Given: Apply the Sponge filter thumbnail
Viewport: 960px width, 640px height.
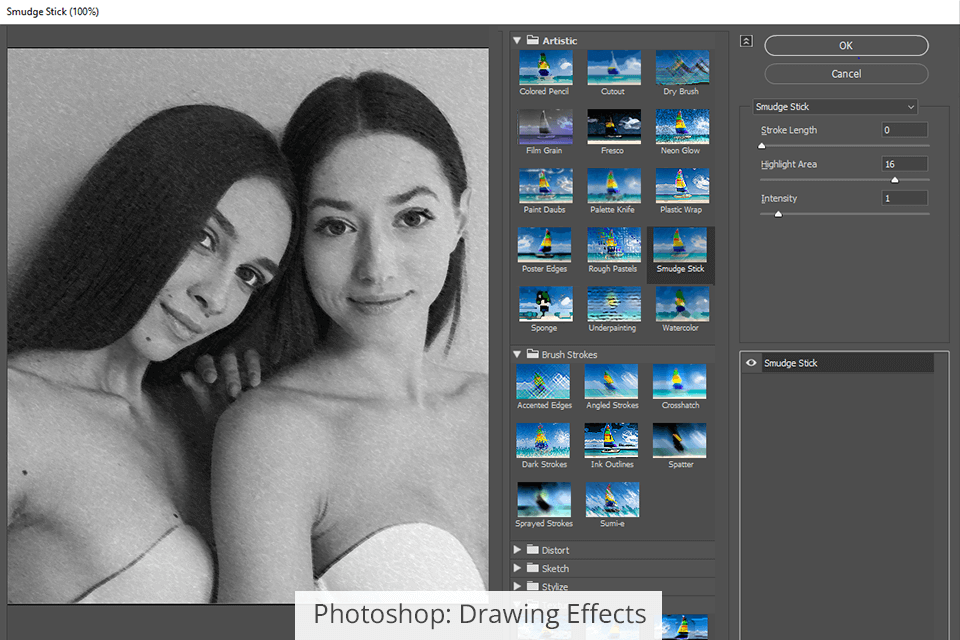Looking at the screenshot, I should (546, 304).
